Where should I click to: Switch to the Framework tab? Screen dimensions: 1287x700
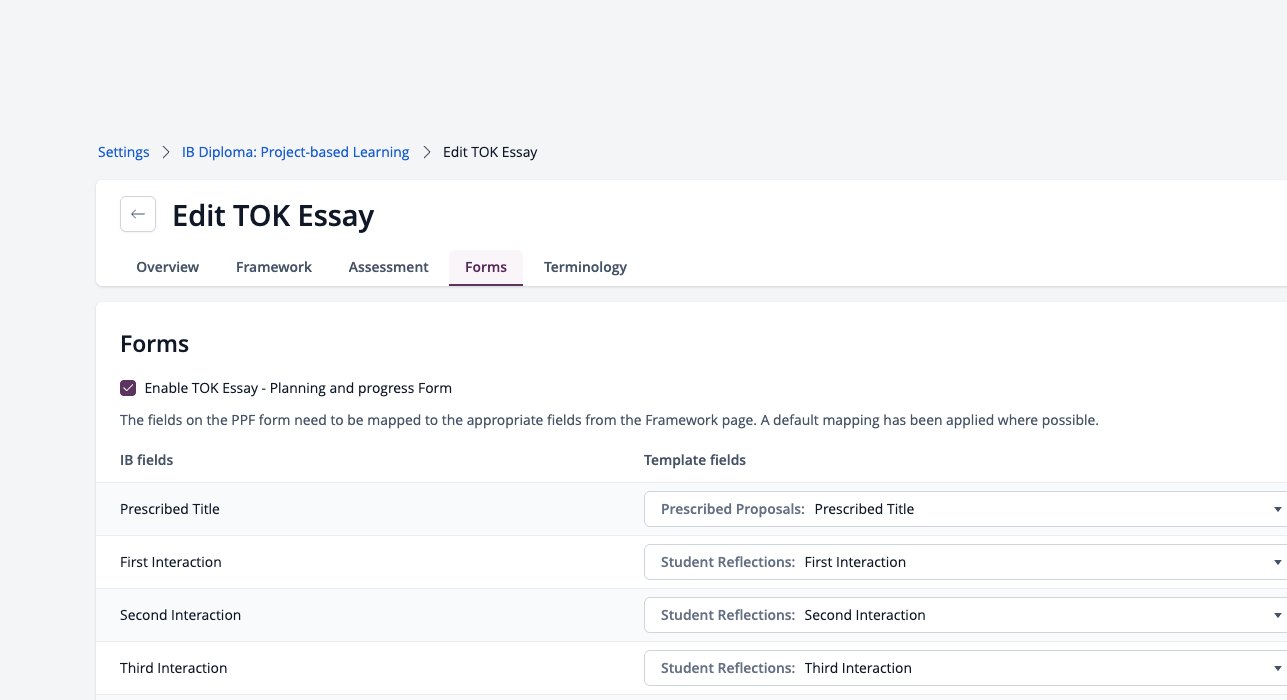(x=274, y=267)
